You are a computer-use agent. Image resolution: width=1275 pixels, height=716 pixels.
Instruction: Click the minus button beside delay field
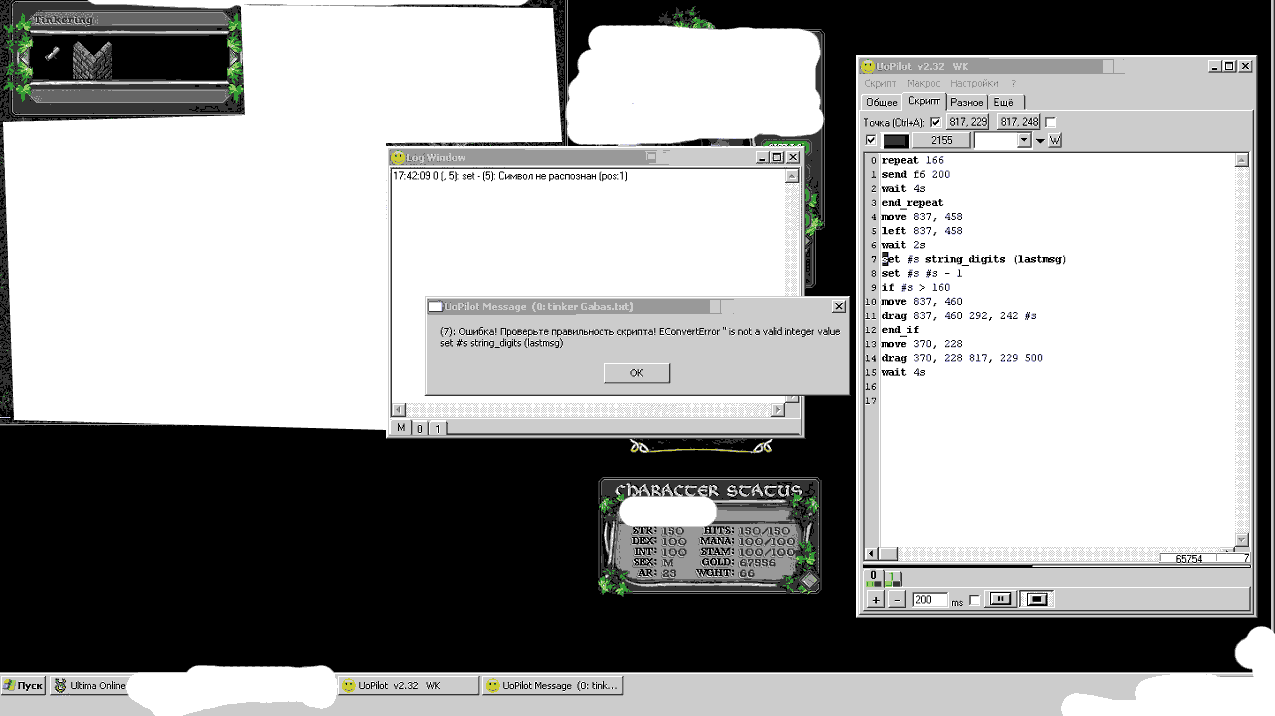point(896,600)
